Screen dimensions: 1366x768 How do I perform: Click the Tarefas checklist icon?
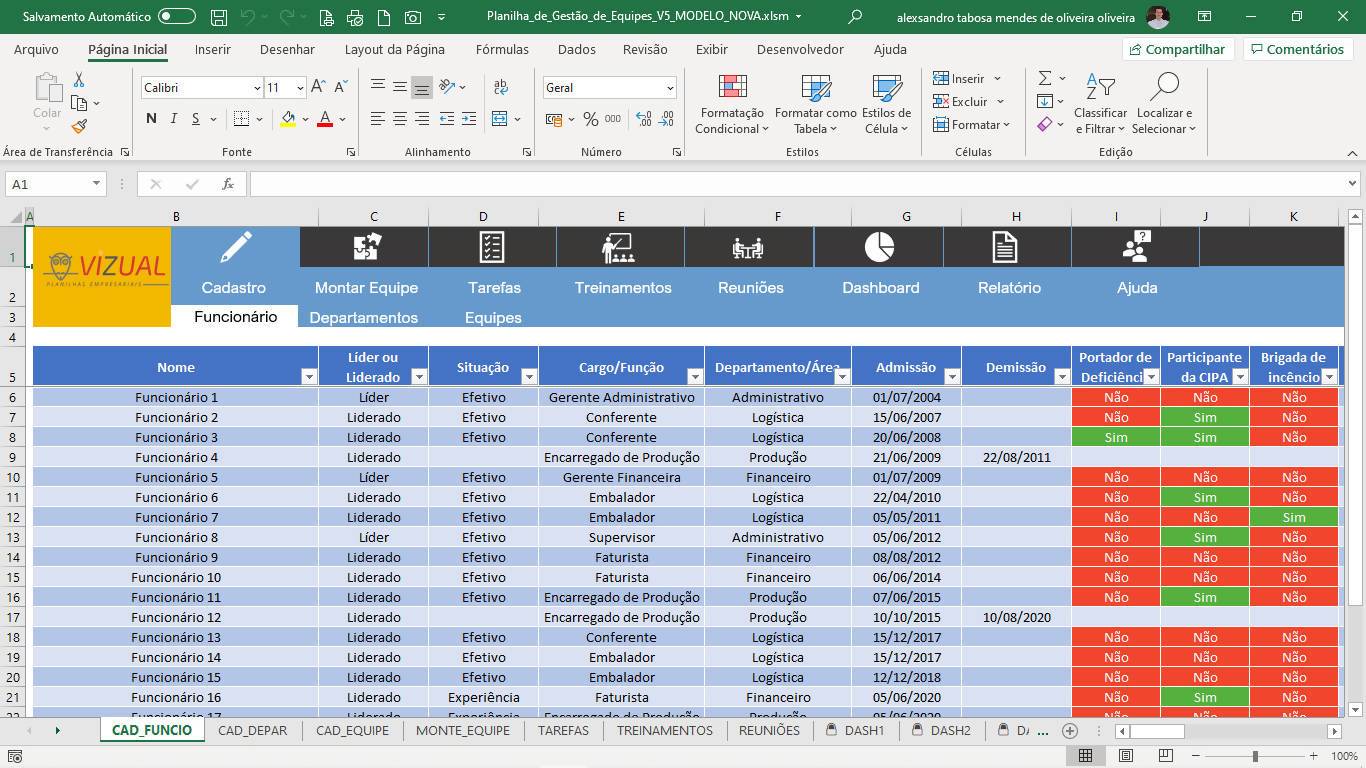tap(491, 247)
